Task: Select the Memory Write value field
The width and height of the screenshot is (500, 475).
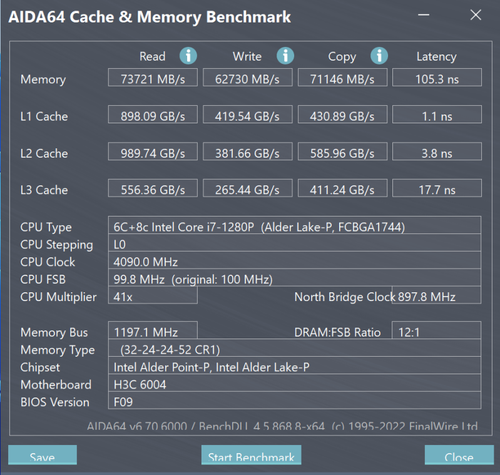Action: click(x=248, y=78)
